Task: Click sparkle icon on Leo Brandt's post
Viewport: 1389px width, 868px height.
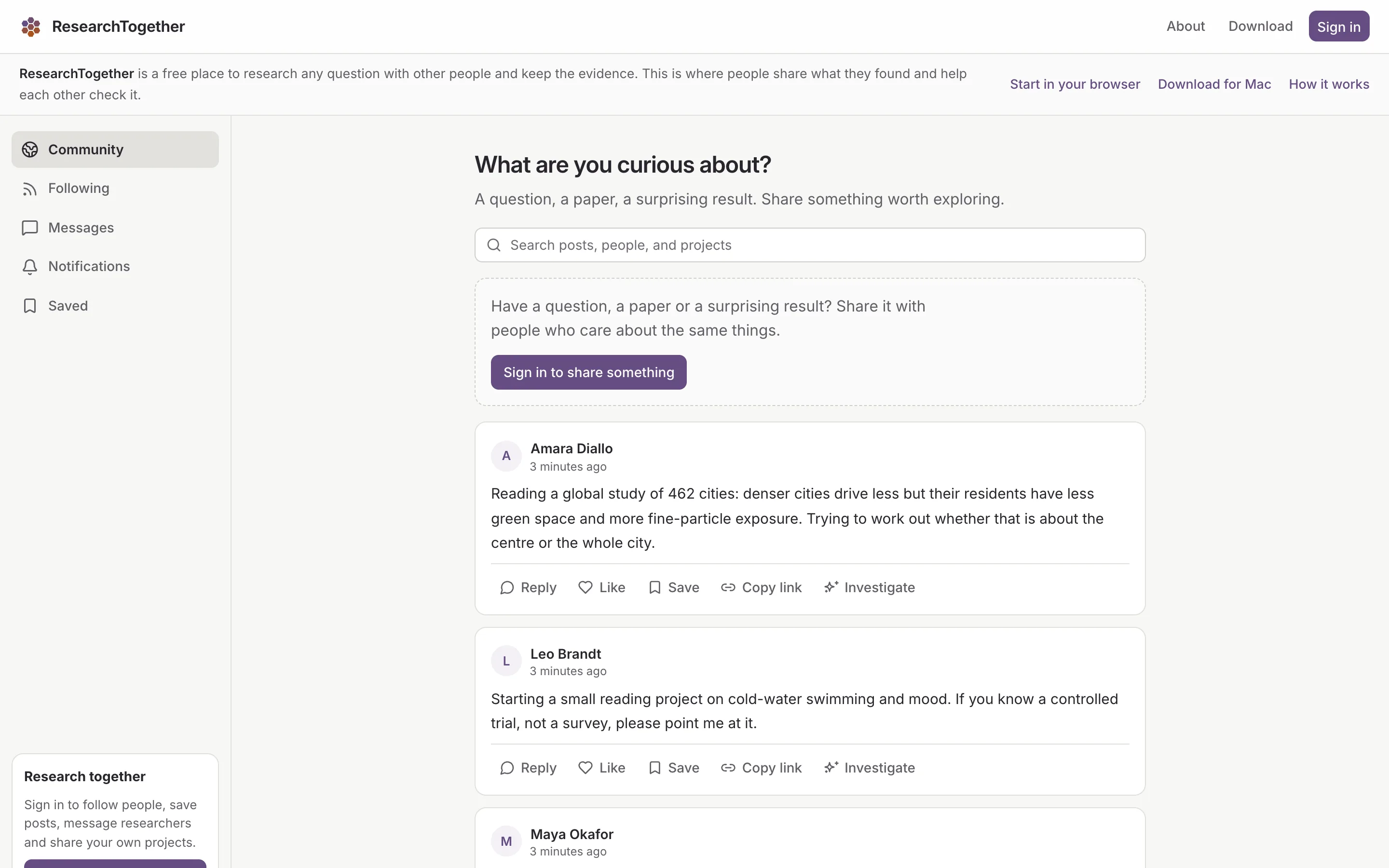Action: tap(831, 767)
